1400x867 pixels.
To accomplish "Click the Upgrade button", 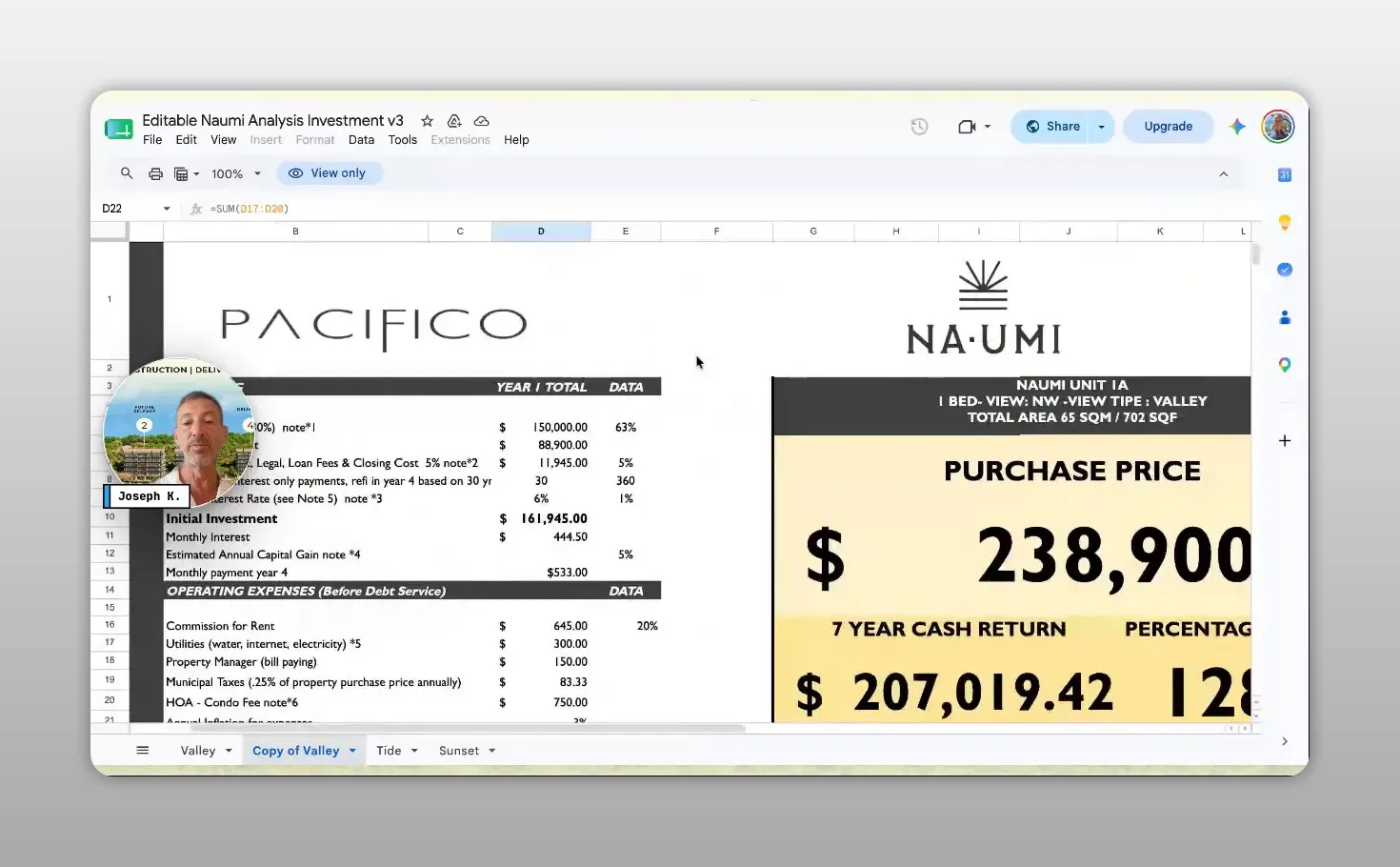I will [1169, 127].
